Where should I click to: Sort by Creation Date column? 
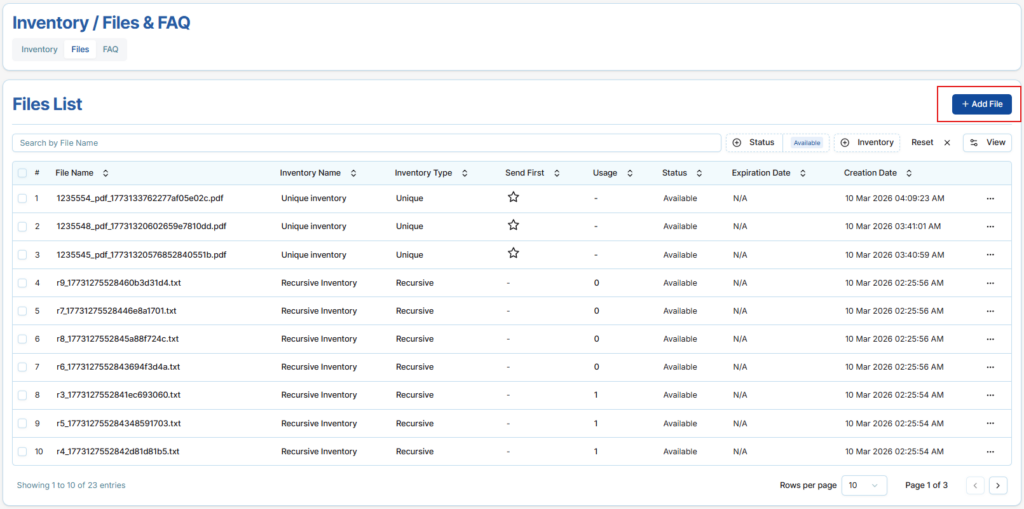point(907,173)
